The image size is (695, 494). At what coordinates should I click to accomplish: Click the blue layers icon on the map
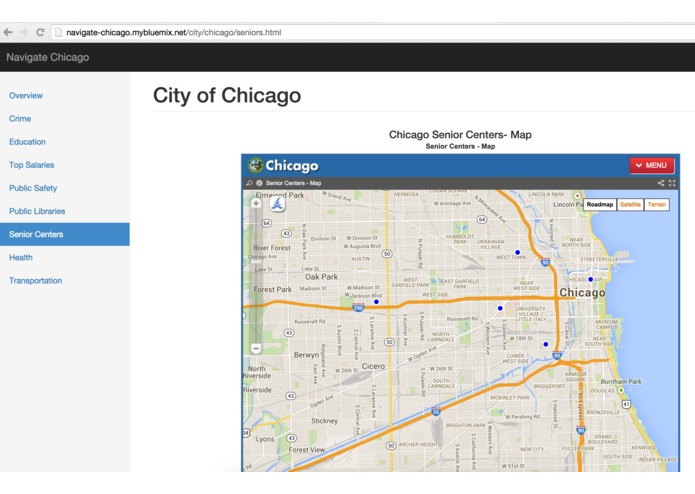pos(277,204)
